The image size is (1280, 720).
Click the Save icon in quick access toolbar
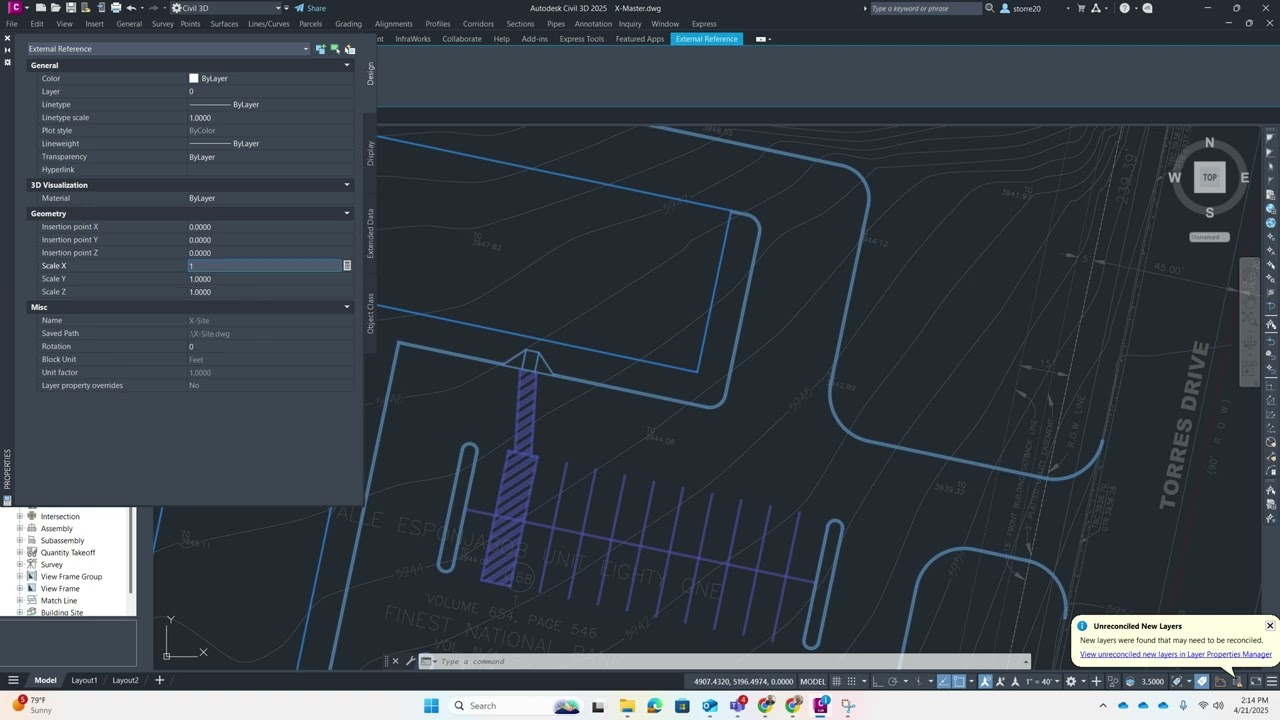[71, 8]
